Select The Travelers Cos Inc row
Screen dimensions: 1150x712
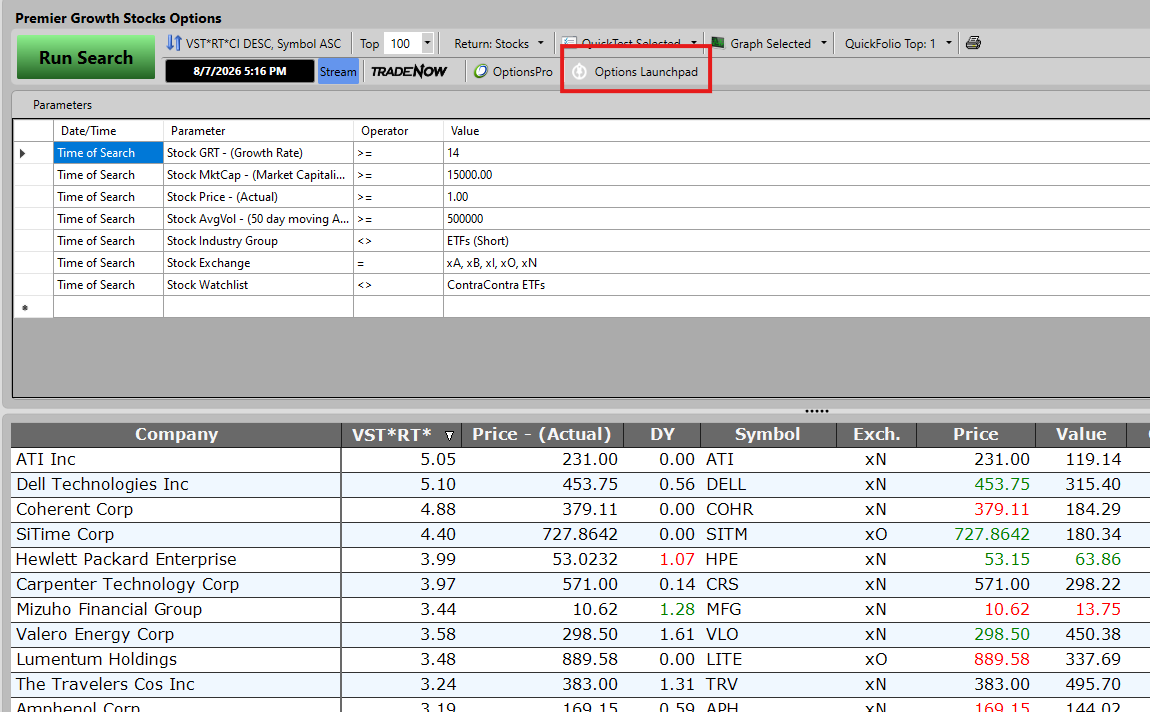pos(580,684)
